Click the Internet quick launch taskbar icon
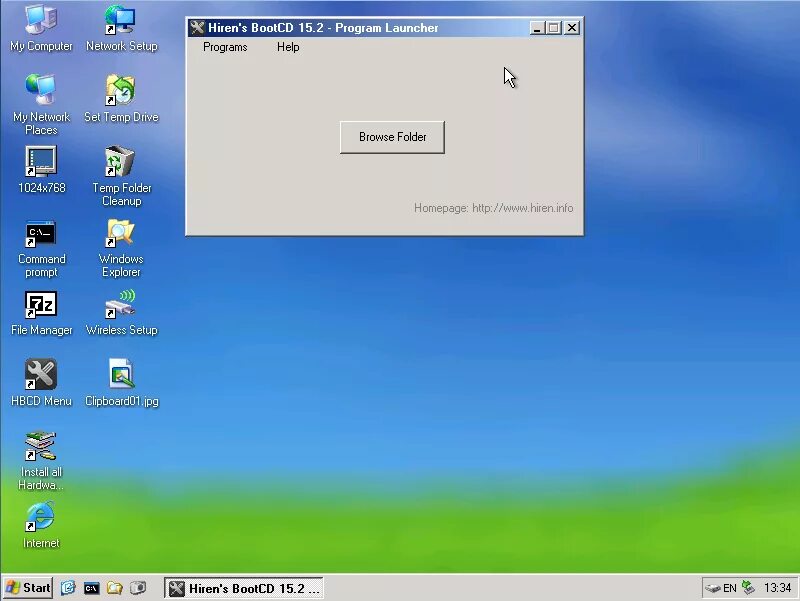800x601 pixels. pos(68,588)
